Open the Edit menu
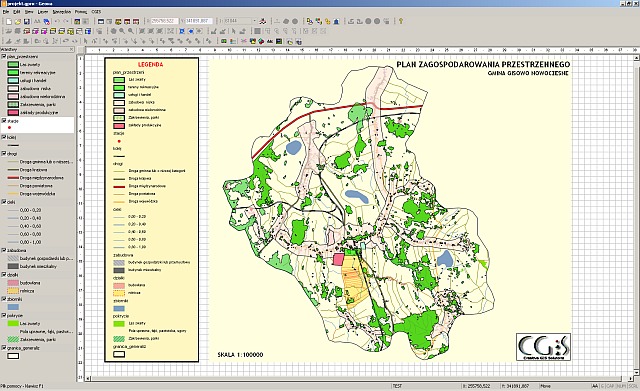The width and height of the screenshot is (640, 391). coord(17,12)
